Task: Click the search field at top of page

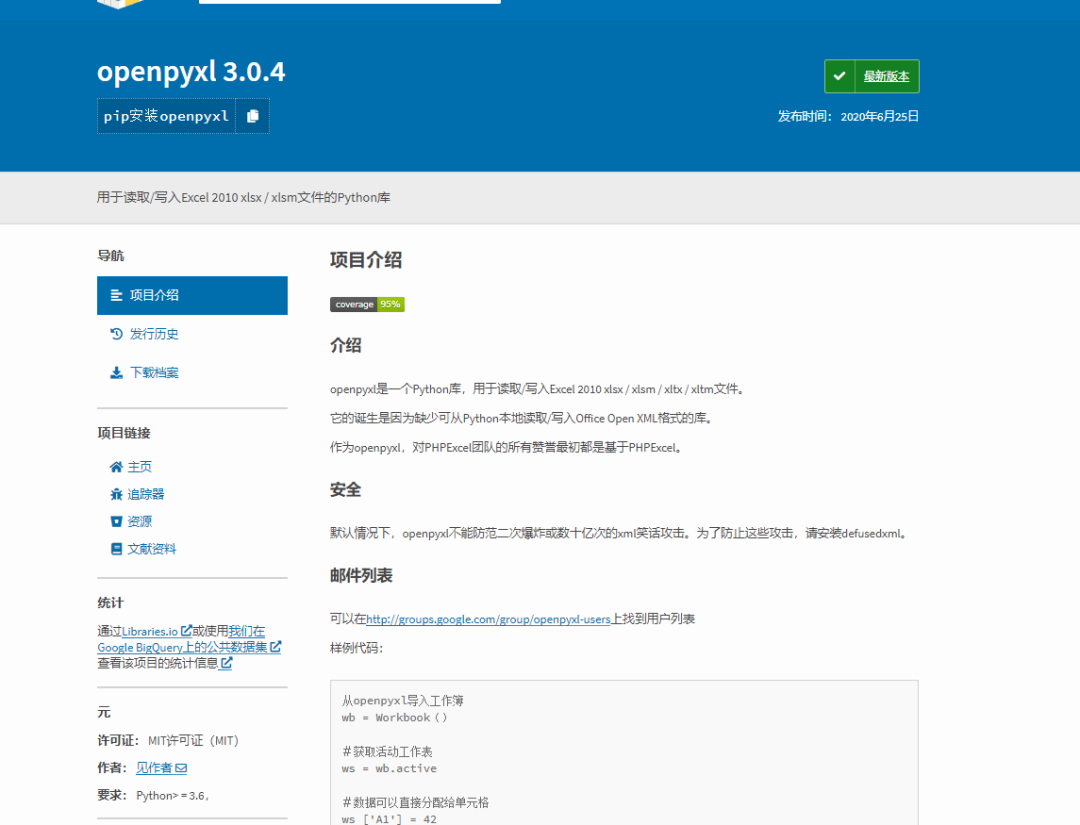Action: click(350, 2)
